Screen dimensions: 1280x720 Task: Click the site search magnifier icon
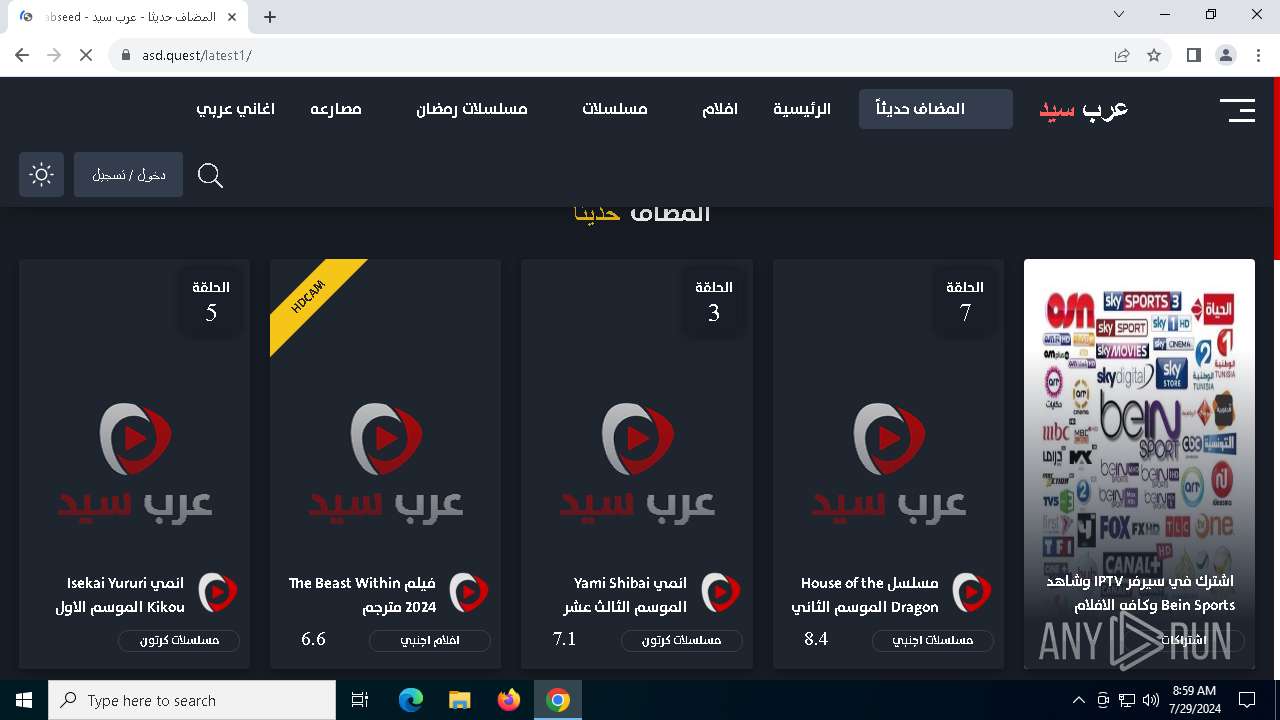click(x=210, y=175)
